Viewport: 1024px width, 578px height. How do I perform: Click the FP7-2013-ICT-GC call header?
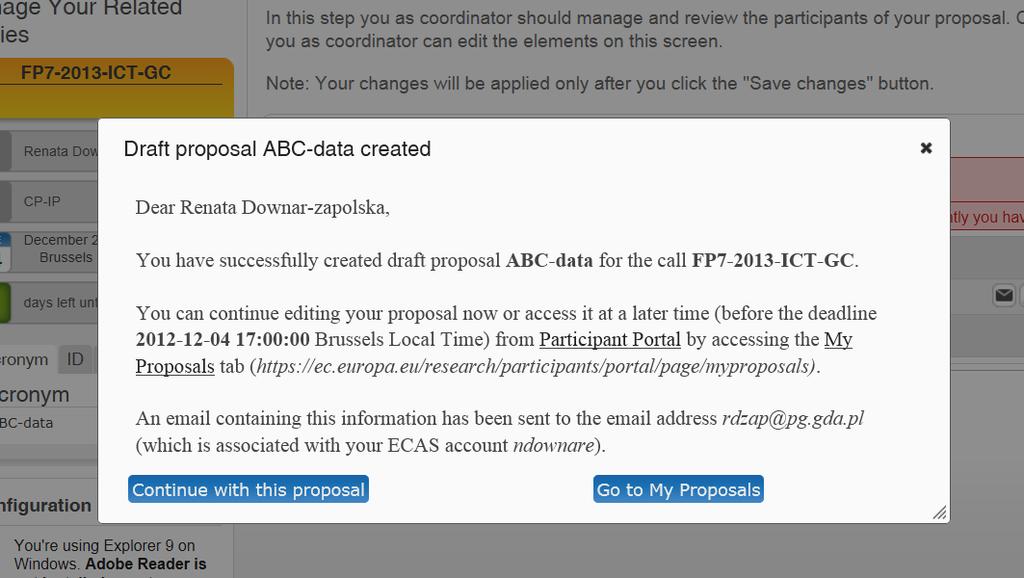click(x=96, y=72)
